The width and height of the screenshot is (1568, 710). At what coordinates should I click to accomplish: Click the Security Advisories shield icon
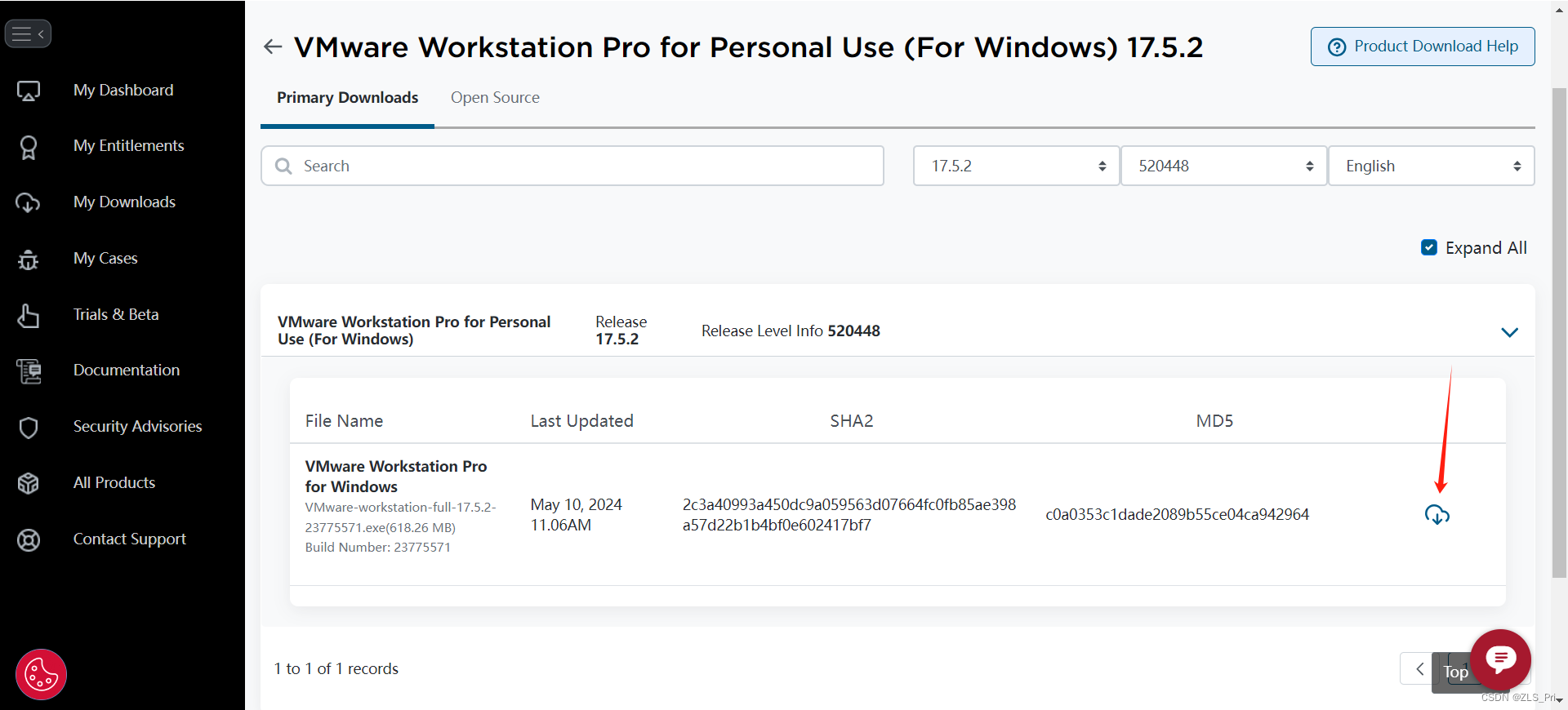29,428
